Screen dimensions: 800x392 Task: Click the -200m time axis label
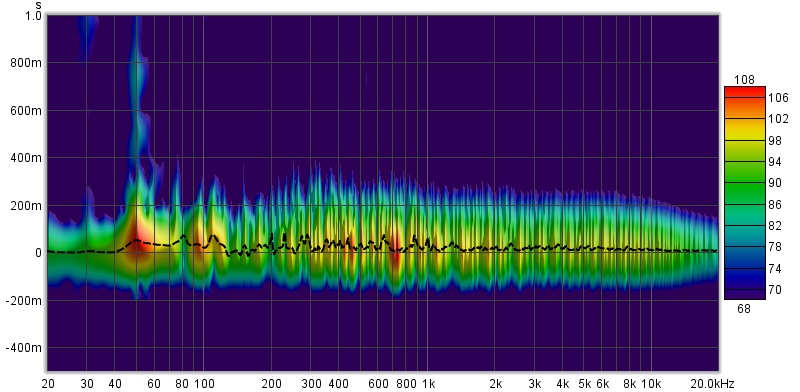(x=24, y=301)
